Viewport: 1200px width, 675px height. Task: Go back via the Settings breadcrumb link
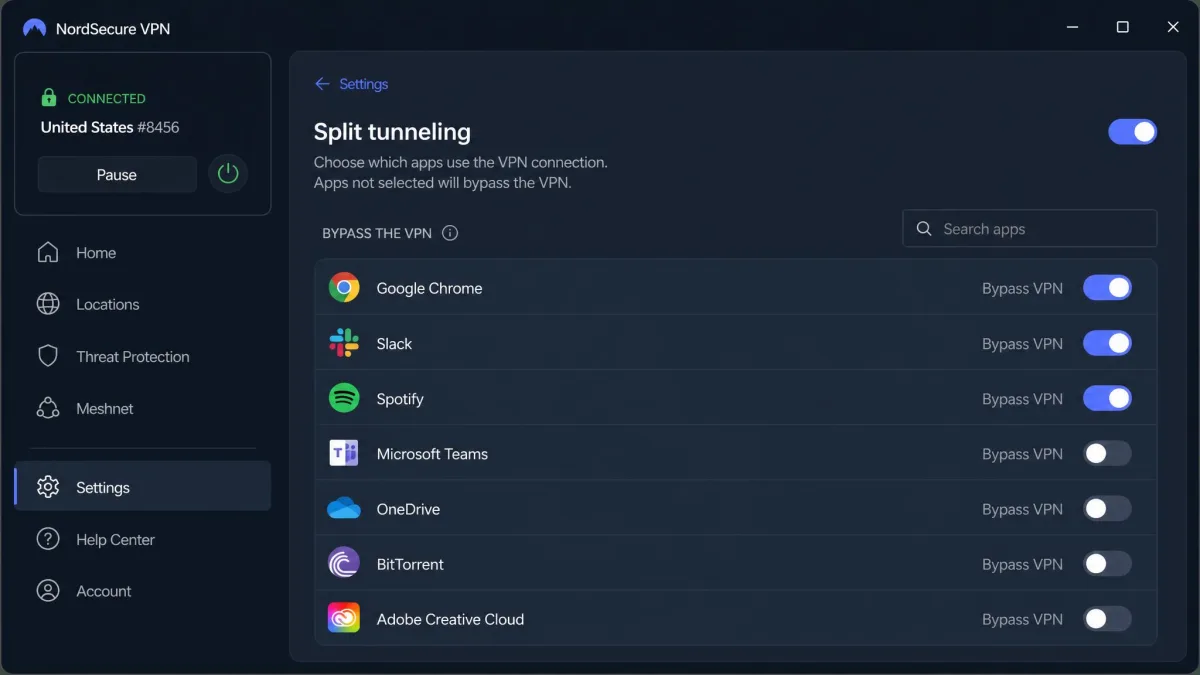[x=363, y=84]
